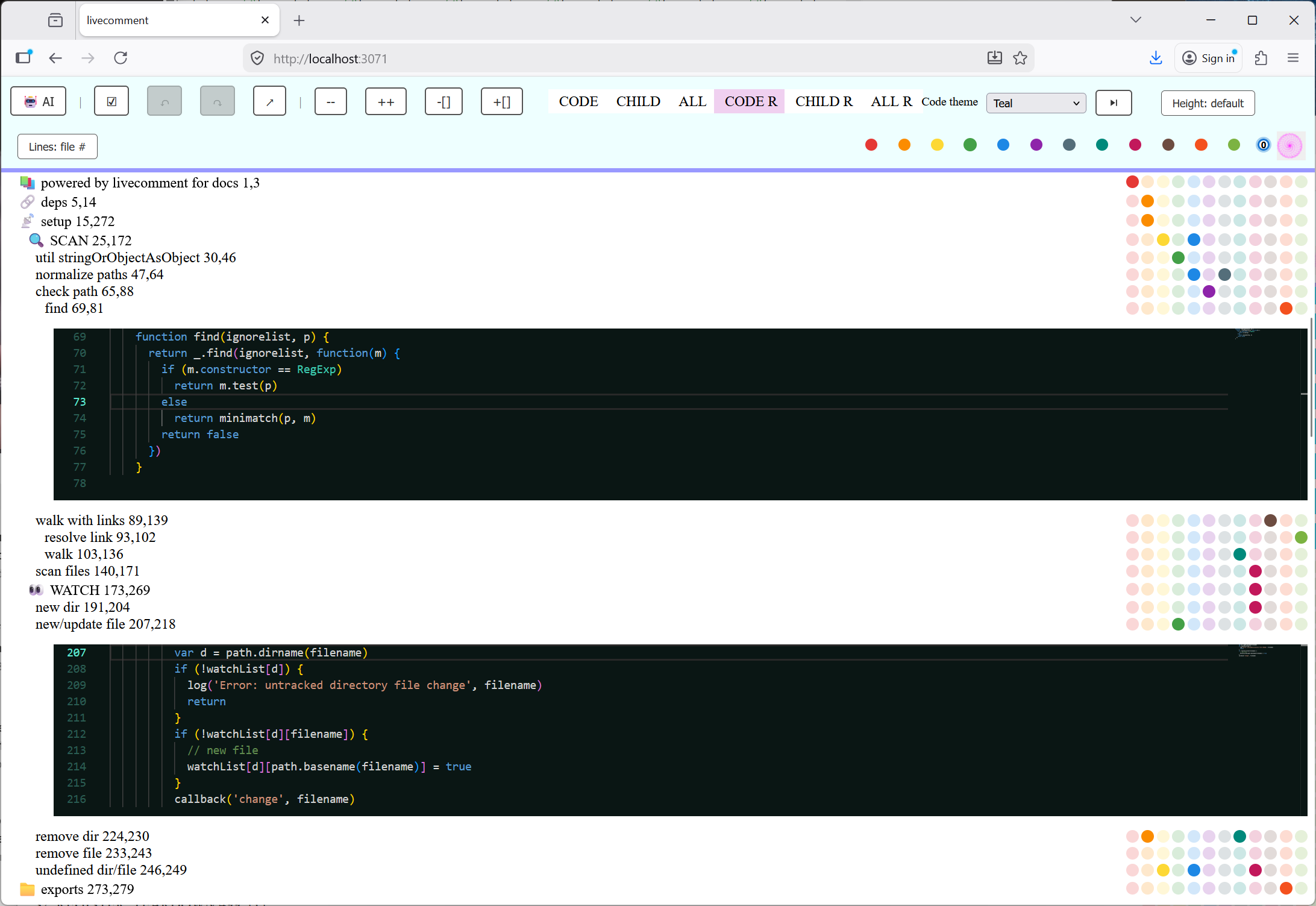This screenshot has height=906, width=1316.
Task: Pick the purple color dot in toolbar
Action: pos(1036,145)
